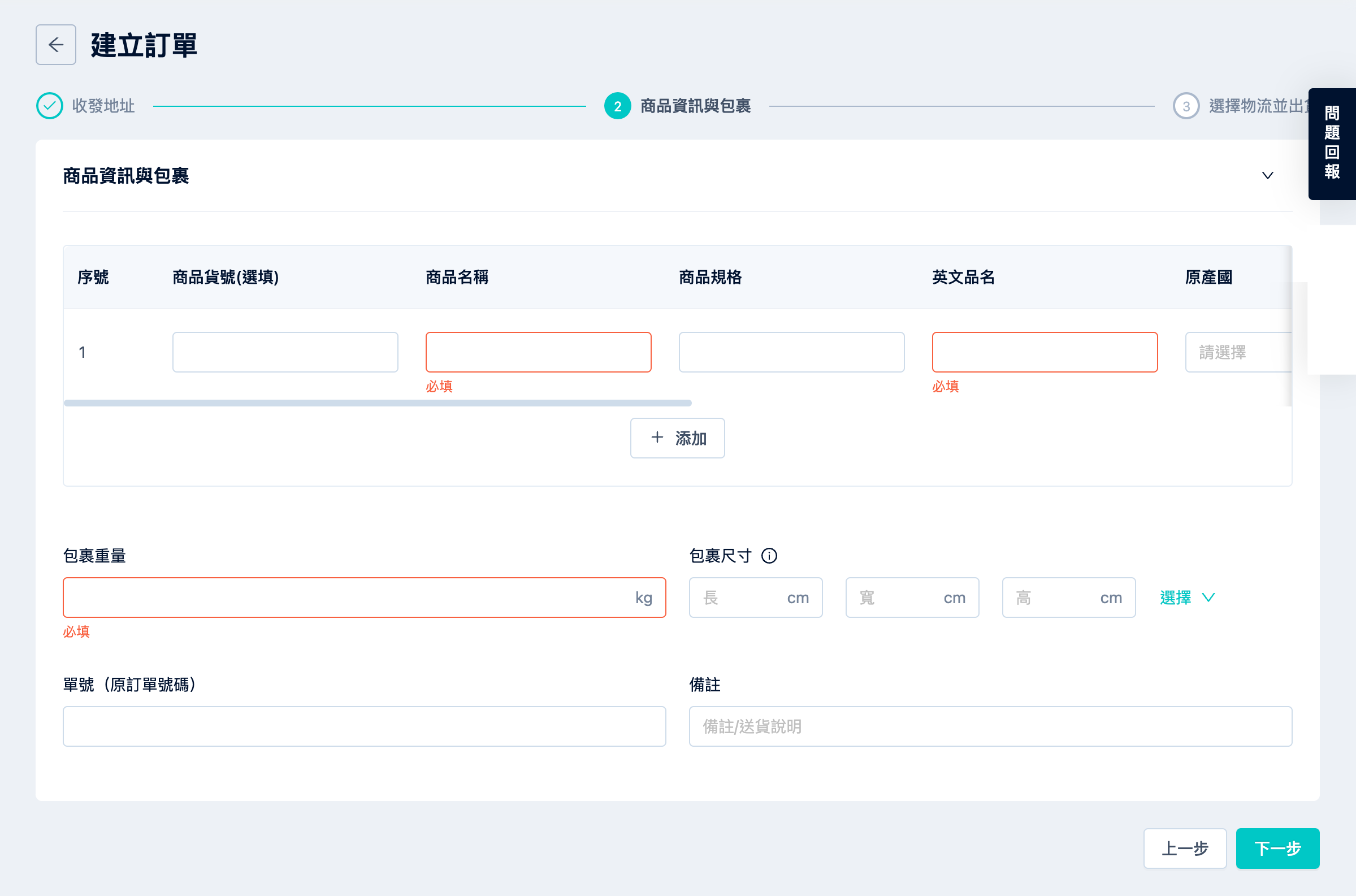Expand the 選擇 package size dropdown

pos(1187,597)
